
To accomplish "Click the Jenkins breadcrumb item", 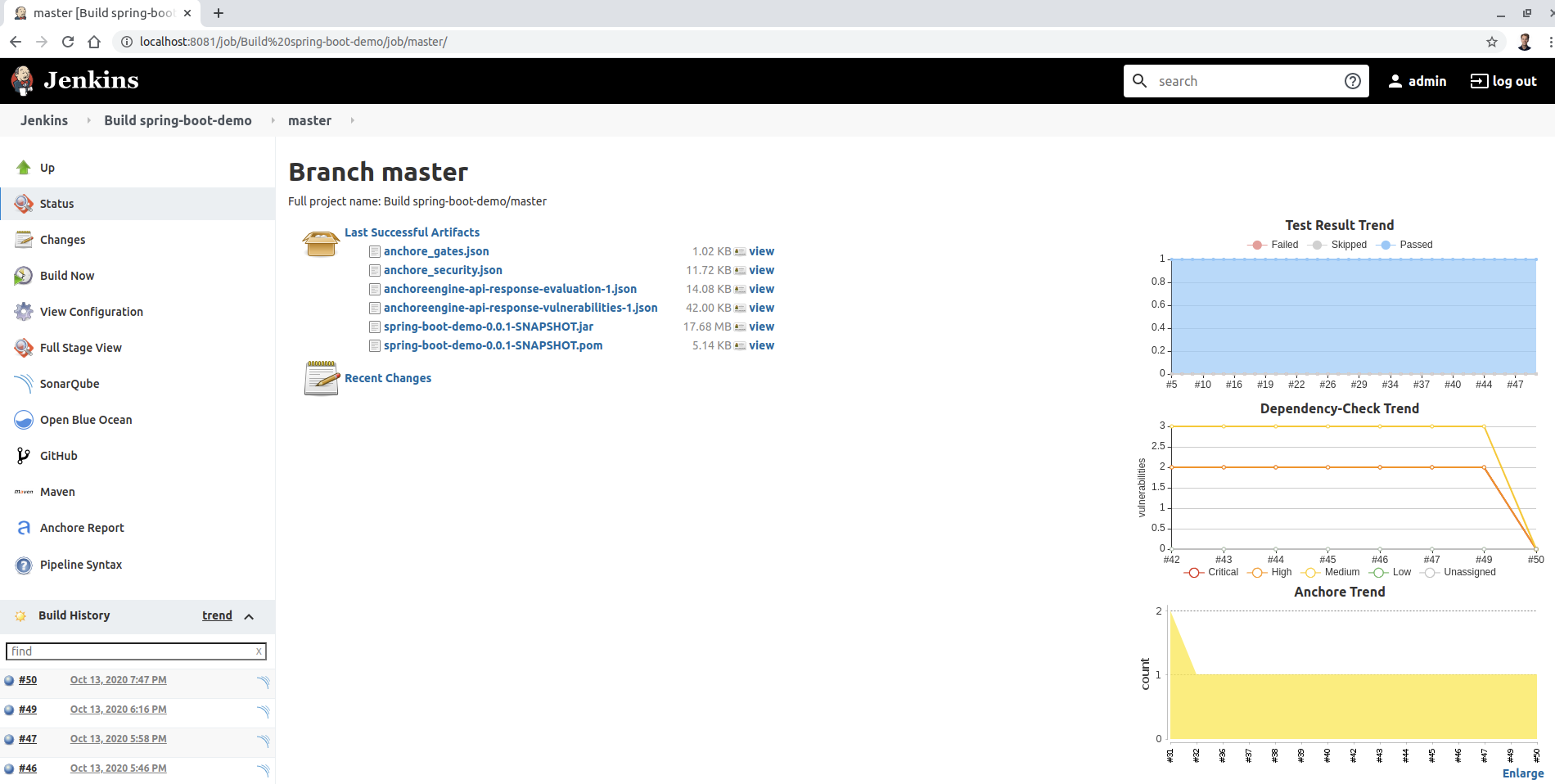I will point(43,120).
